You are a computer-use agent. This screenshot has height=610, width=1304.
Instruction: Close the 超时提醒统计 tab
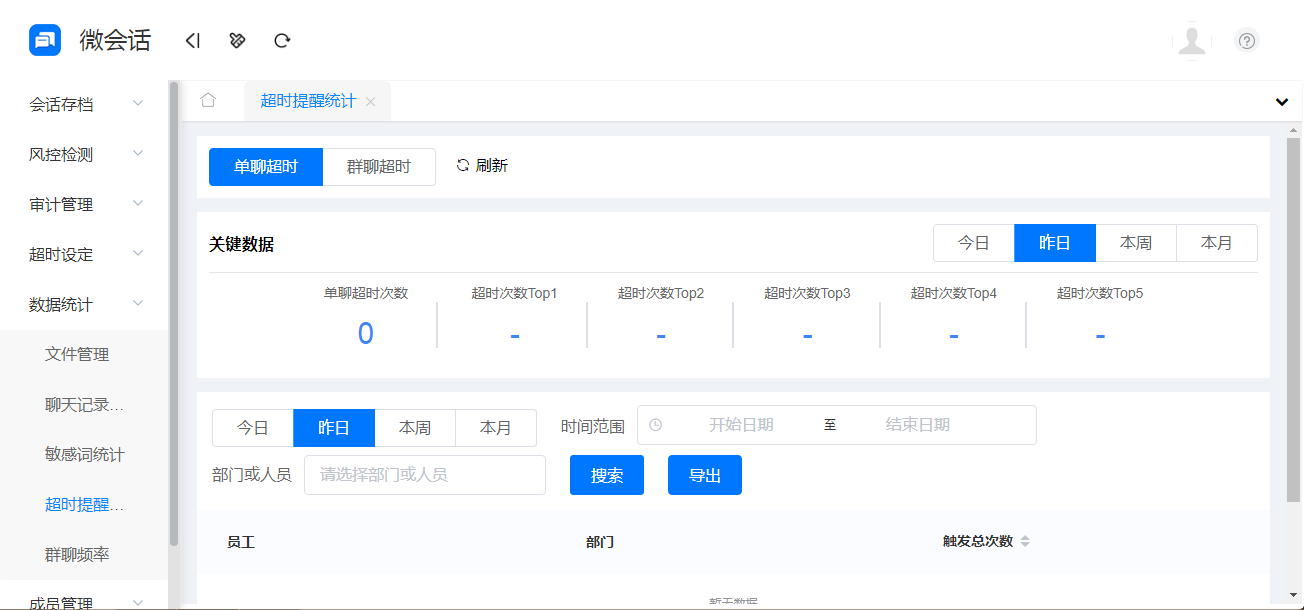[370, 101]
